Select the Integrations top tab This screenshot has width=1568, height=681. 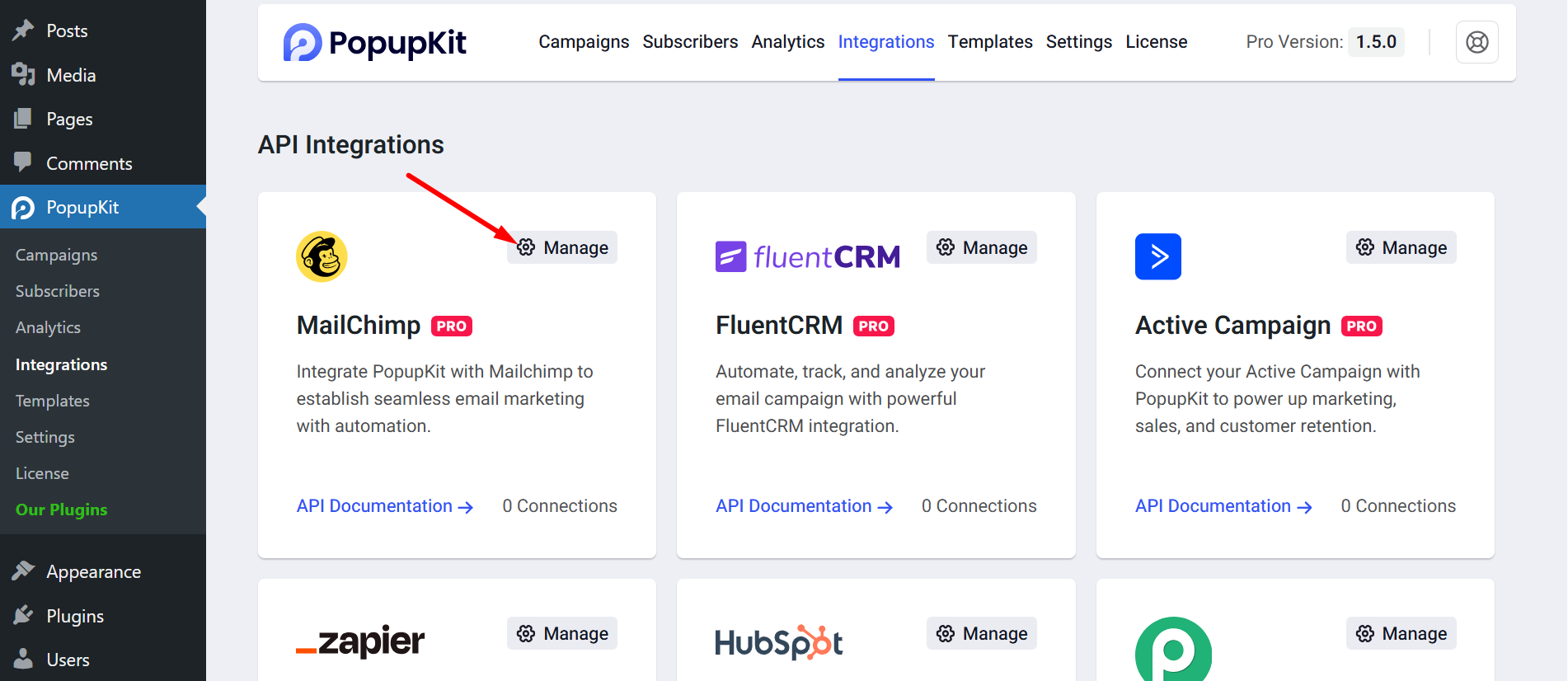point(886,42)
